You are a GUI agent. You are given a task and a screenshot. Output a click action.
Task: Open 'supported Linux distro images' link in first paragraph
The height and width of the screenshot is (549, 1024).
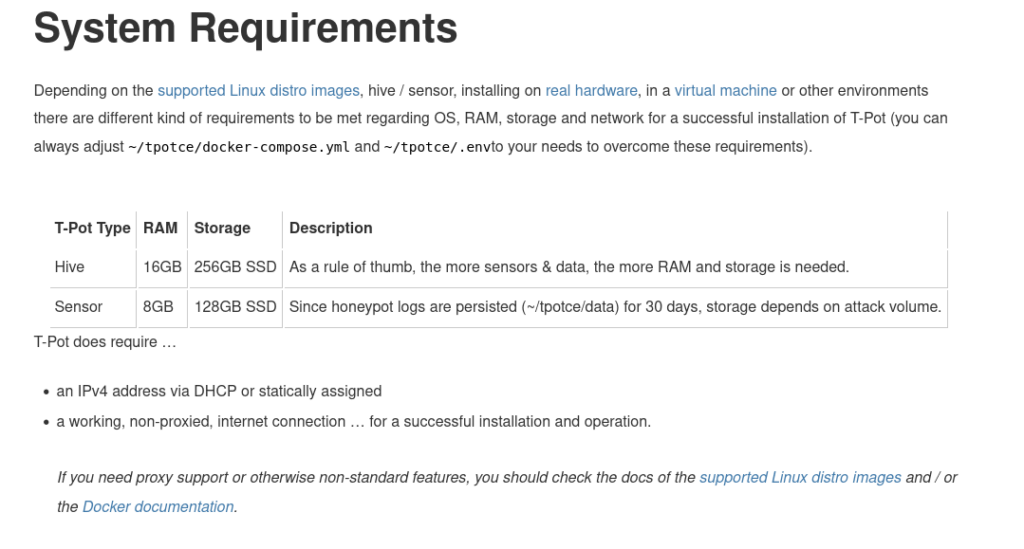[x=258, y=90]
